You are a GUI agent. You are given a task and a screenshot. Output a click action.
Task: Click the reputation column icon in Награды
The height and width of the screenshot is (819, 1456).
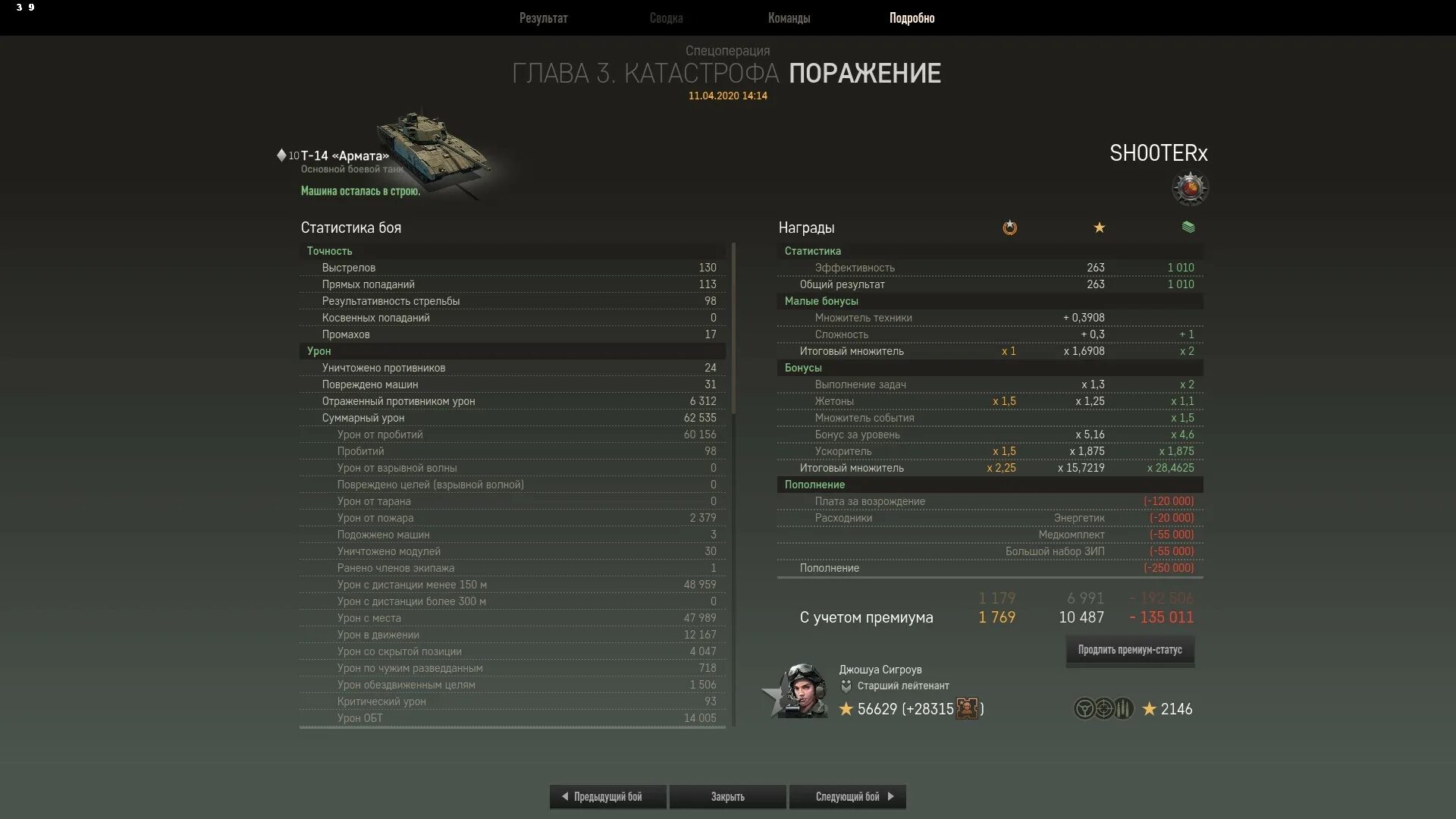[1009, 227]
